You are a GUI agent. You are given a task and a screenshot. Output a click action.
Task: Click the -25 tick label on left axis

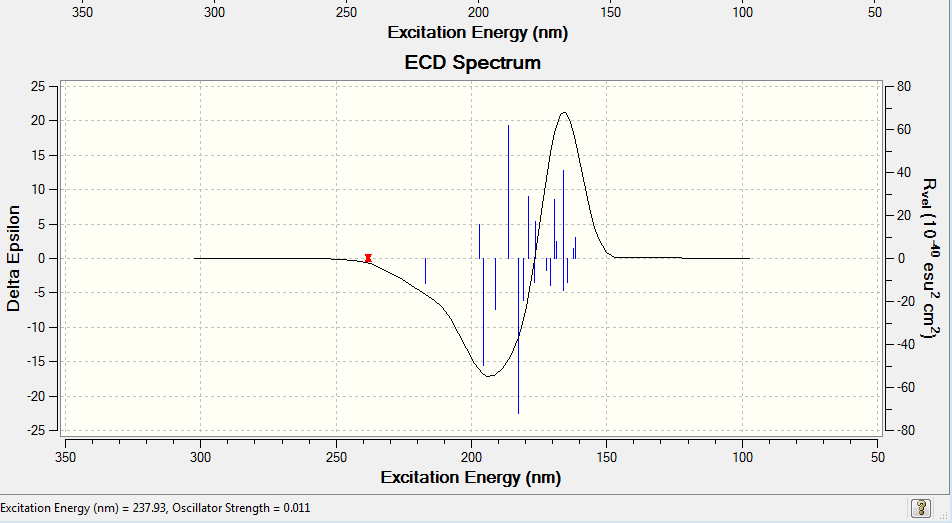[36, 430]
